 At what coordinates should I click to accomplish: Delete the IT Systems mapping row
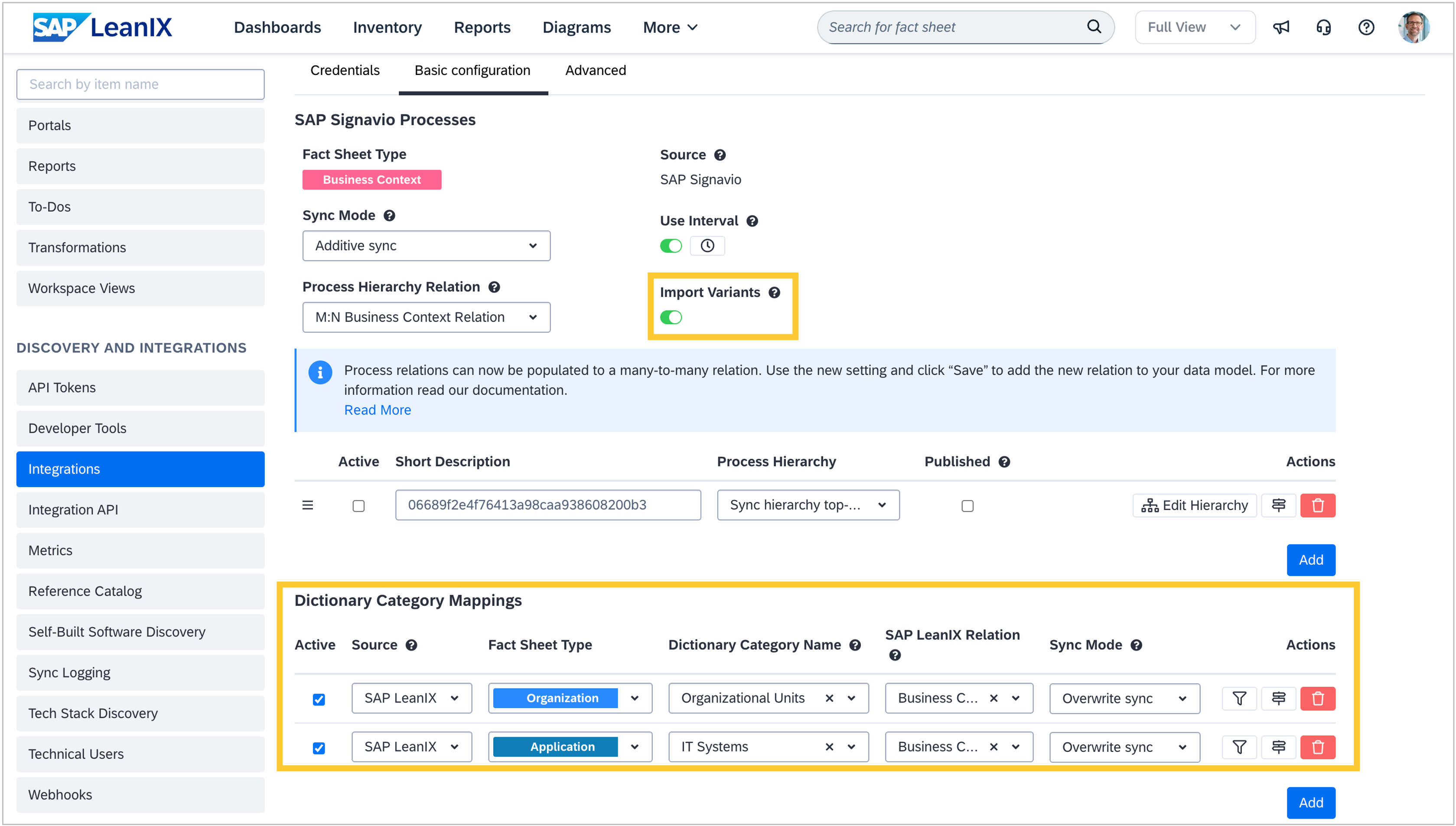1317,747
